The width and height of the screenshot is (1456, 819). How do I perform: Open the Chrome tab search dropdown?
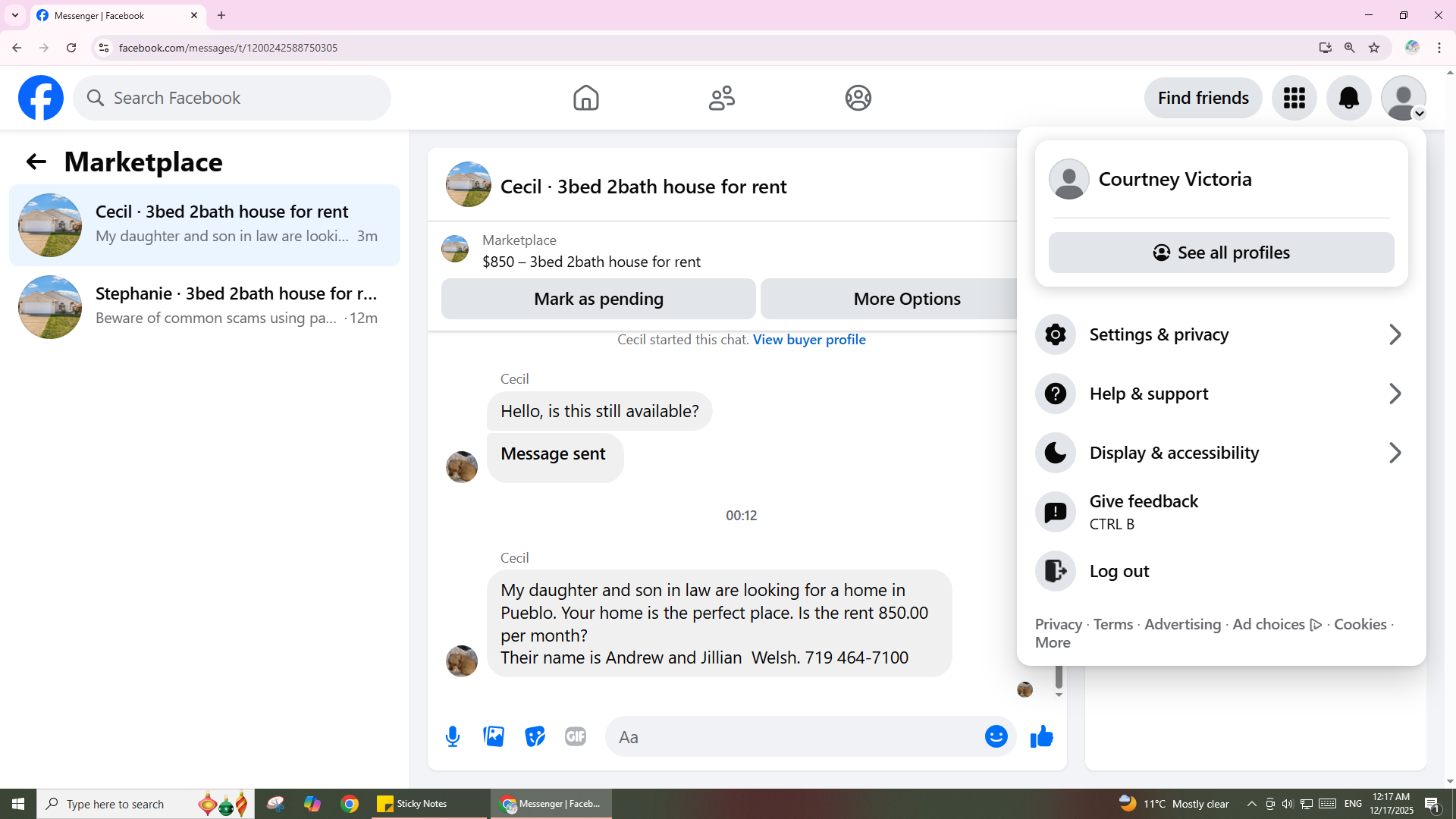[15, 15]
